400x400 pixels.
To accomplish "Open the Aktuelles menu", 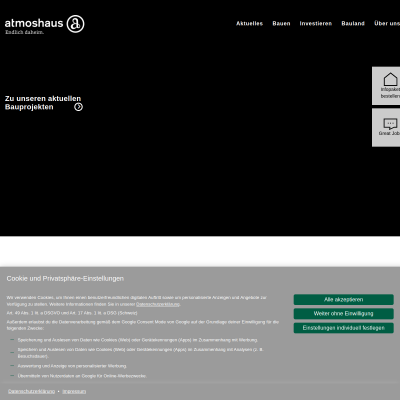I will pyautogui.click(x=249, y=24).
